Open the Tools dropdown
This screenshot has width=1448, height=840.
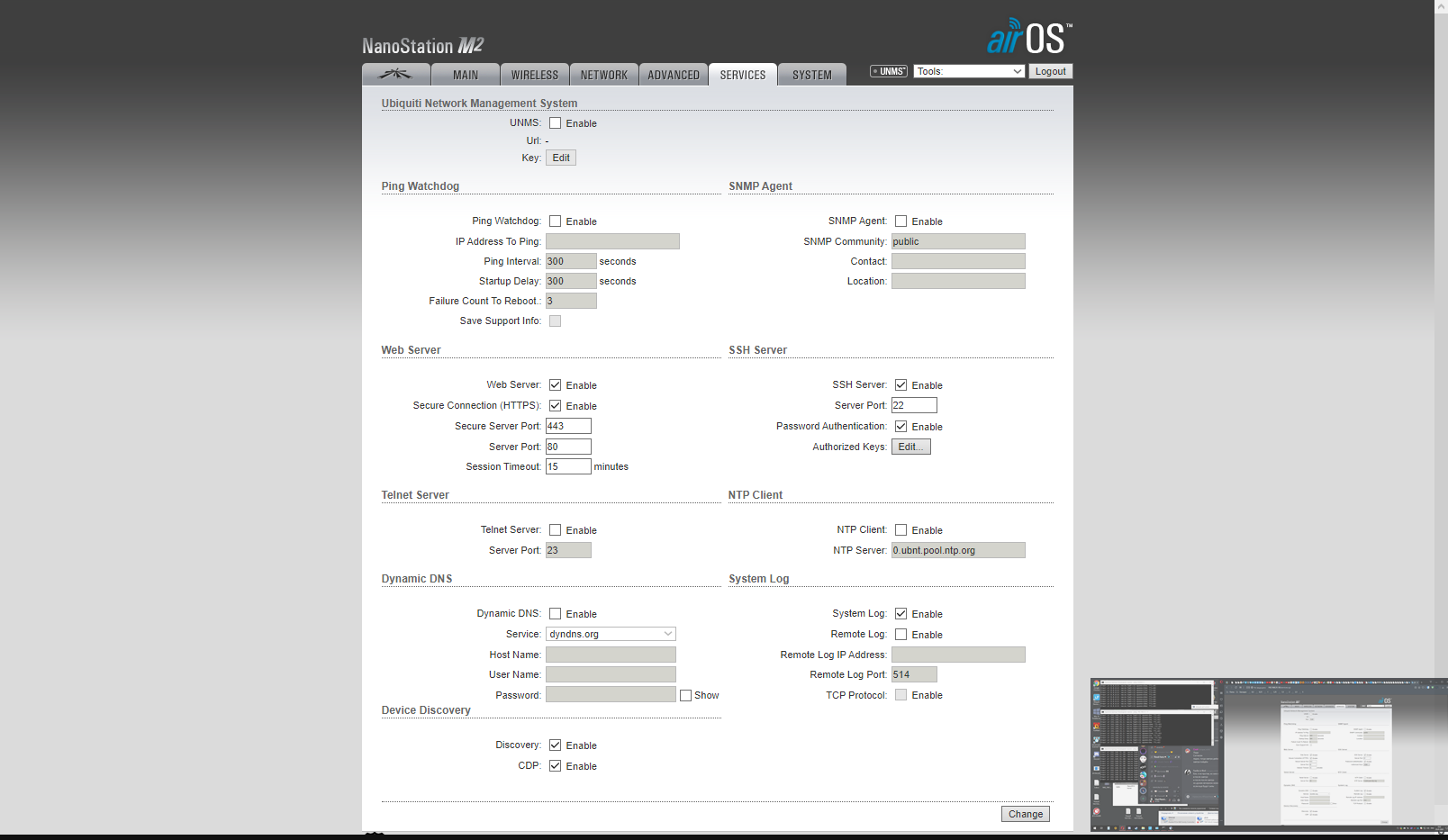pyautogui.click(x=970, y=71)
